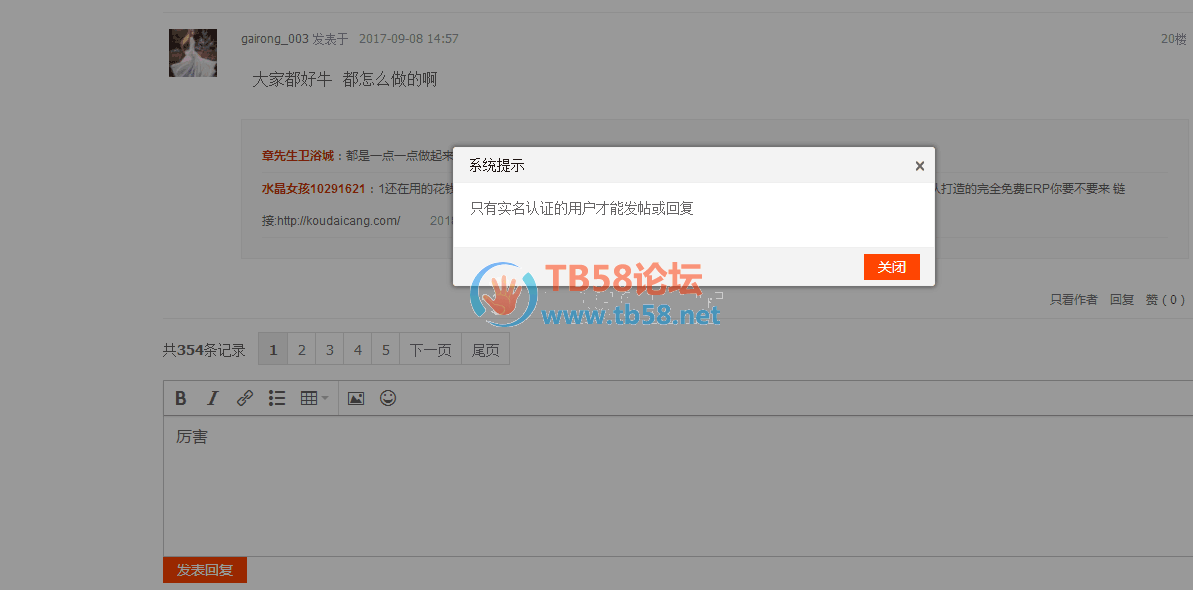Go to next page via 下一页
1193x590 pixels.
pyautogui.click(x=431, y=350)
